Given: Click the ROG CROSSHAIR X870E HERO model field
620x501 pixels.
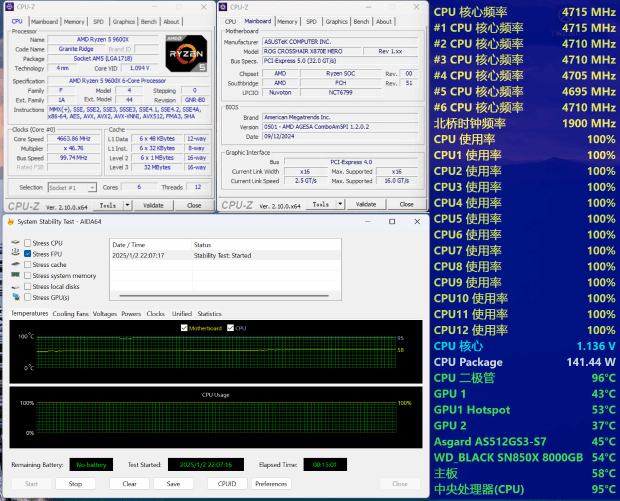Looking at the screenshot, I should tap(312, 51).
